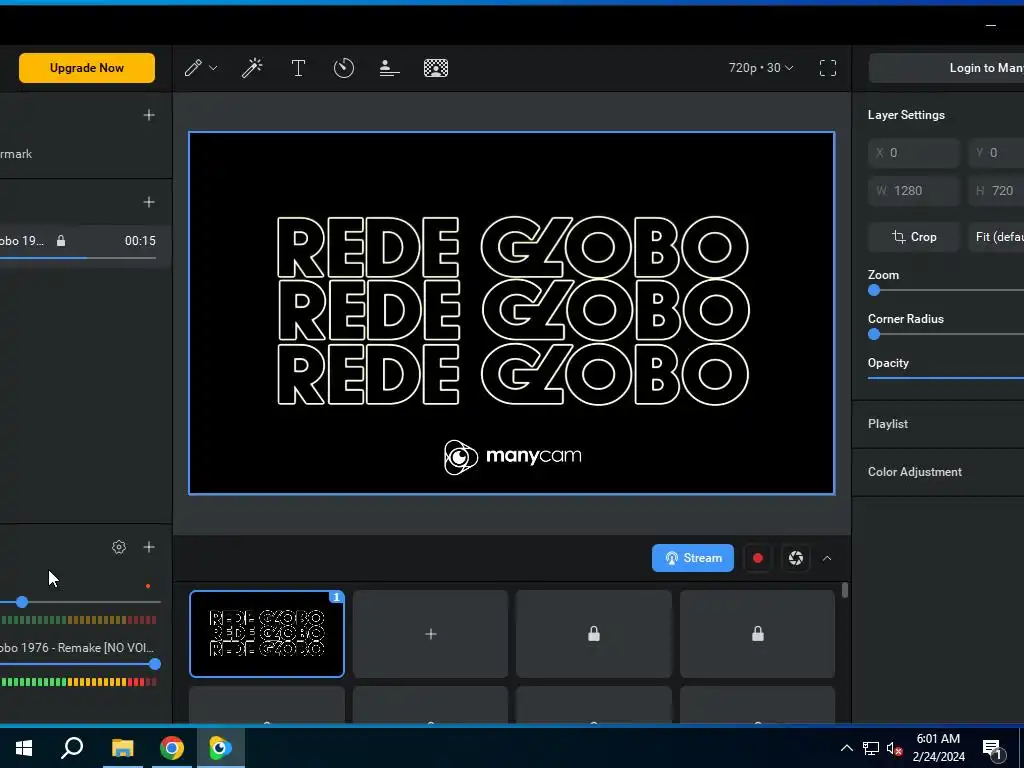1024x768 pixels.
Task: Take a snapshot with shutter icon
Action: pyautogui.click(x=795, y=558)
